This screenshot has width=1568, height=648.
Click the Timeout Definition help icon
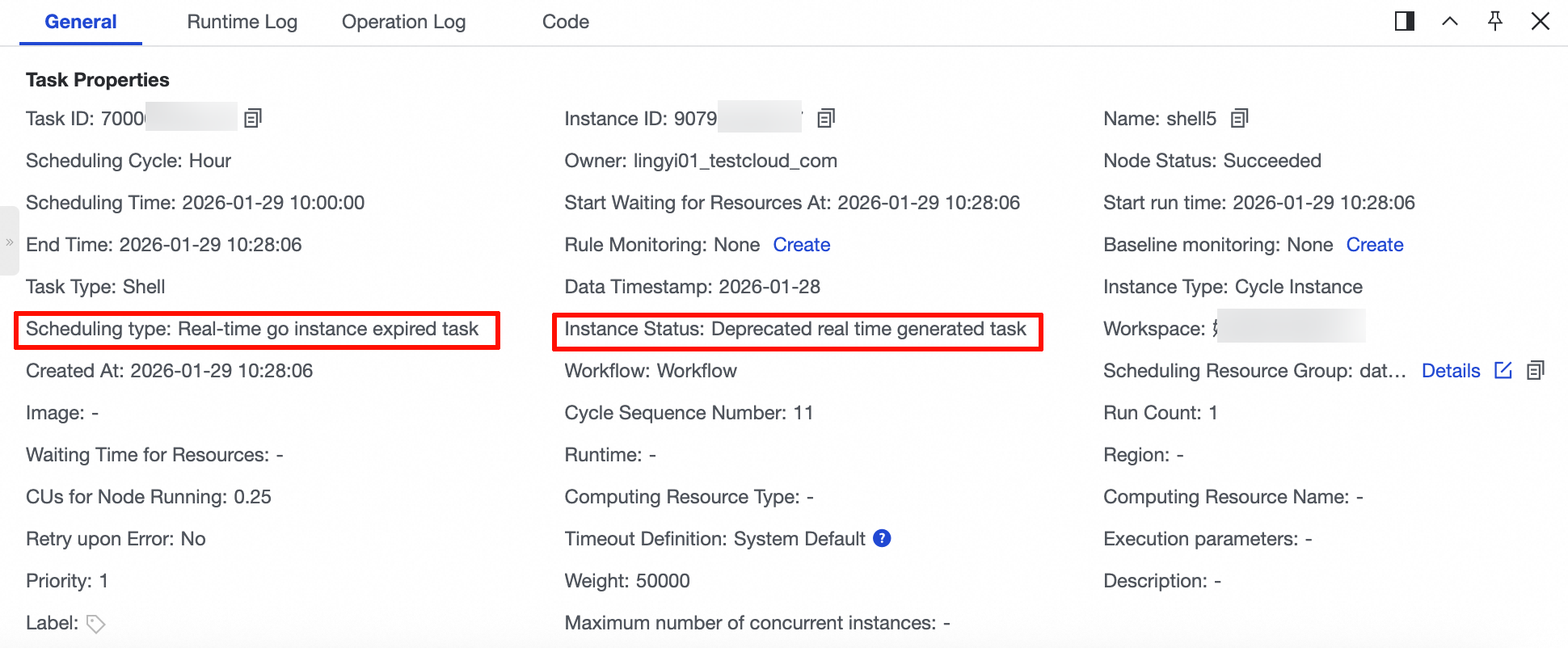coord(883,538)
